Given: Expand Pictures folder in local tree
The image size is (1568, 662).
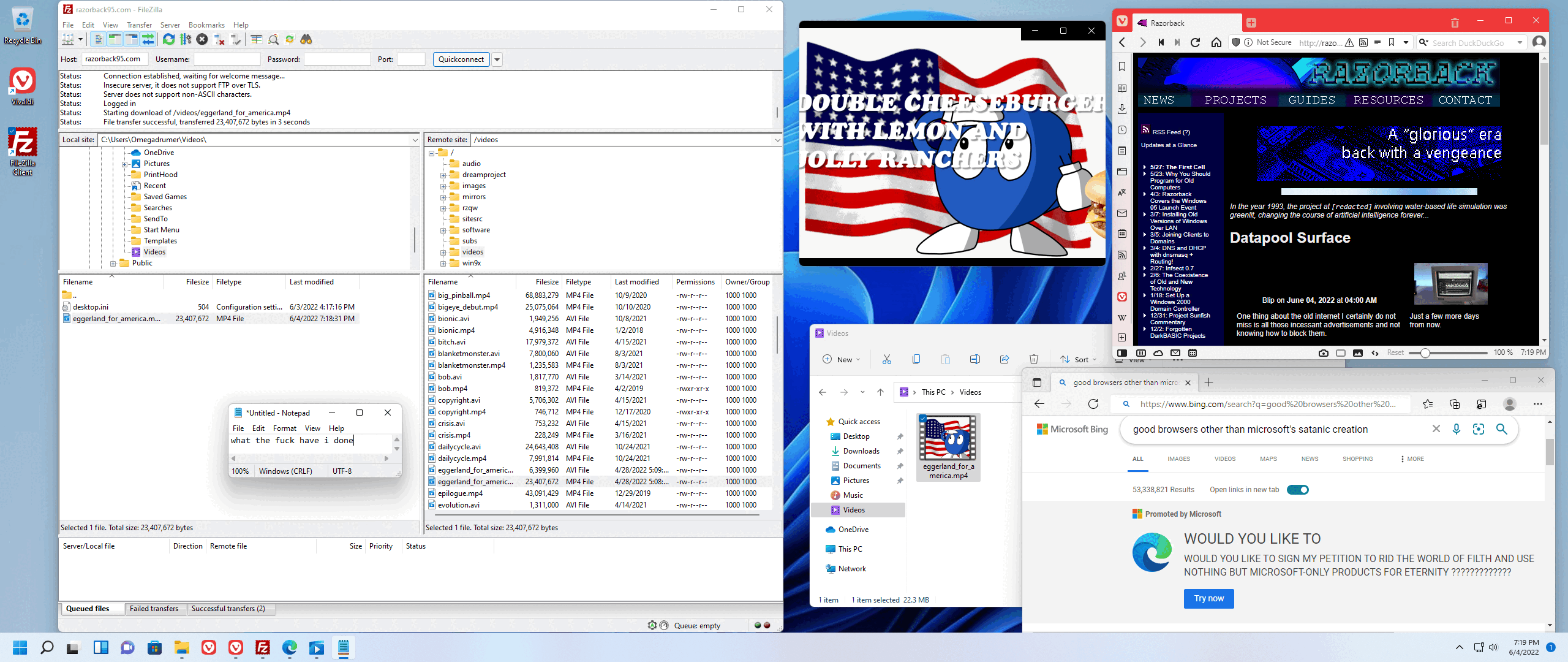Looking at the screenshot, I should 124,164.
